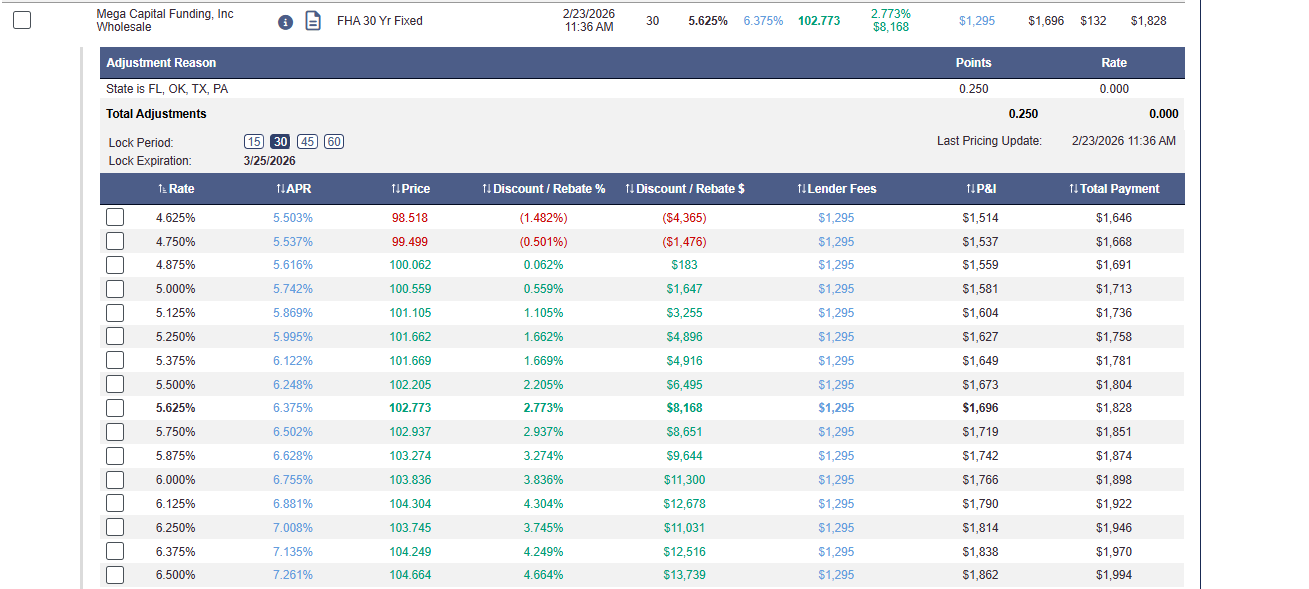1309x589 pixels.
Task: Select the 5.875% rate row checkbox
Action: tap(115, 456)
